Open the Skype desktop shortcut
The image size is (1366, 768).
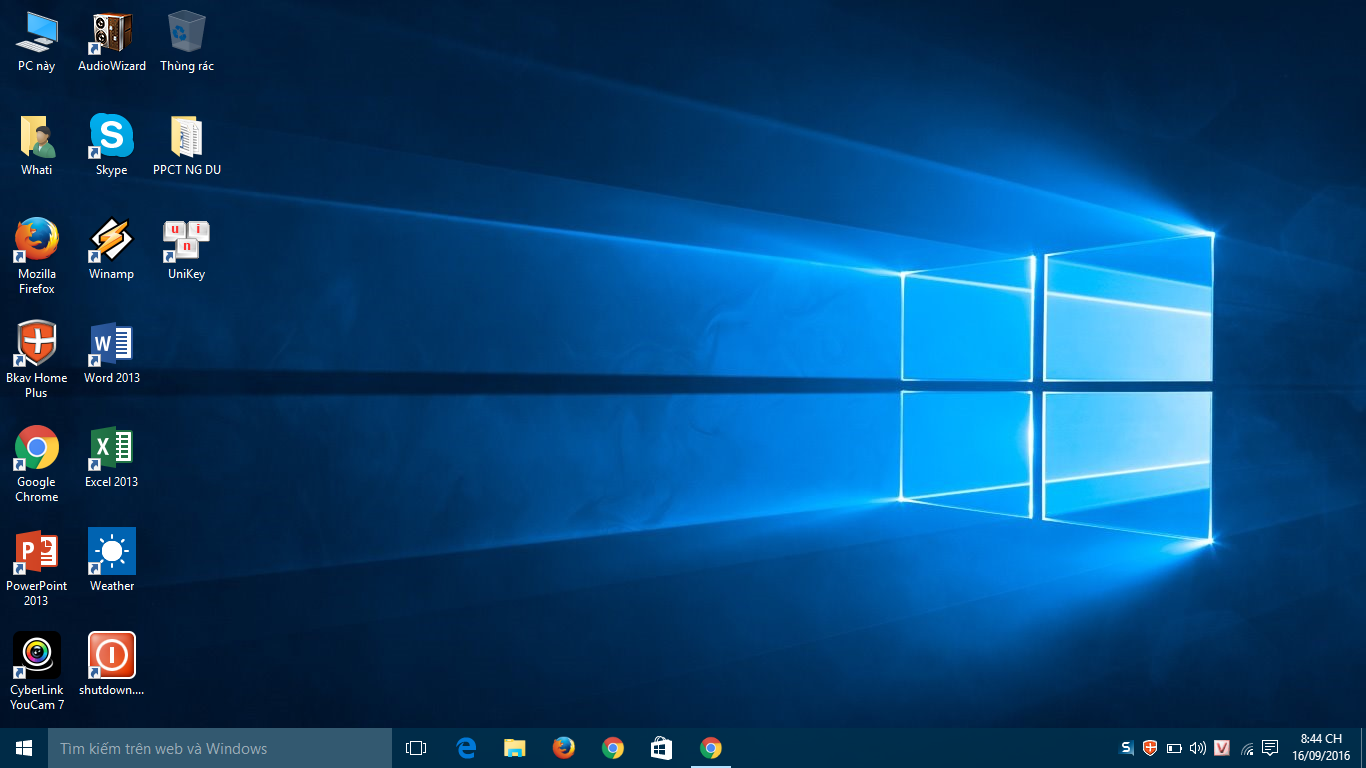point(111,136)
